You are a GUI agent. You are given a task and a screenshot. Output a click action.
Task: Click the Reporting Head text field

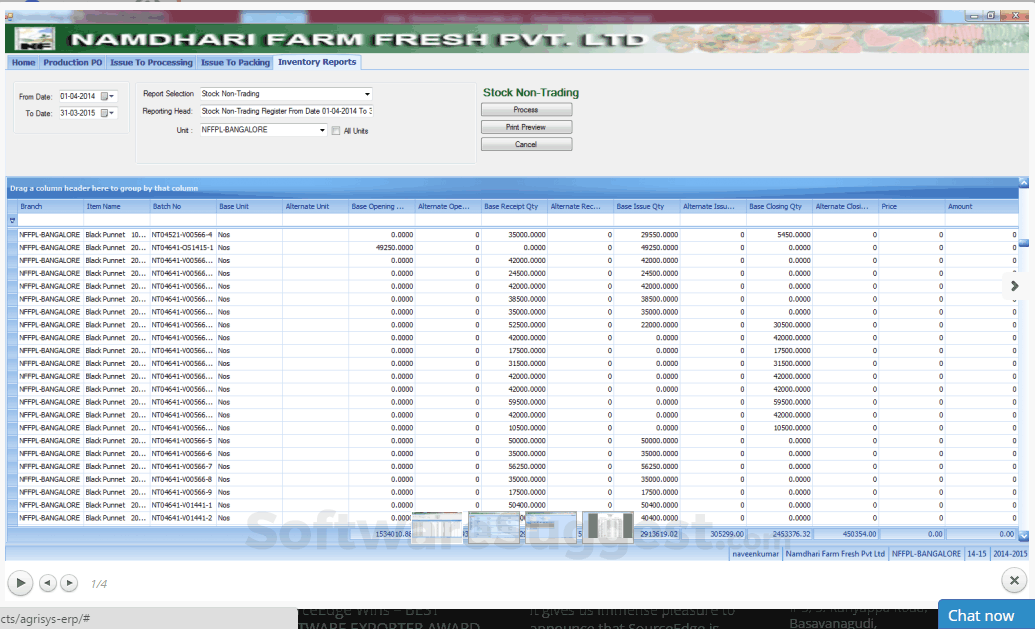[x=285, y=111]
